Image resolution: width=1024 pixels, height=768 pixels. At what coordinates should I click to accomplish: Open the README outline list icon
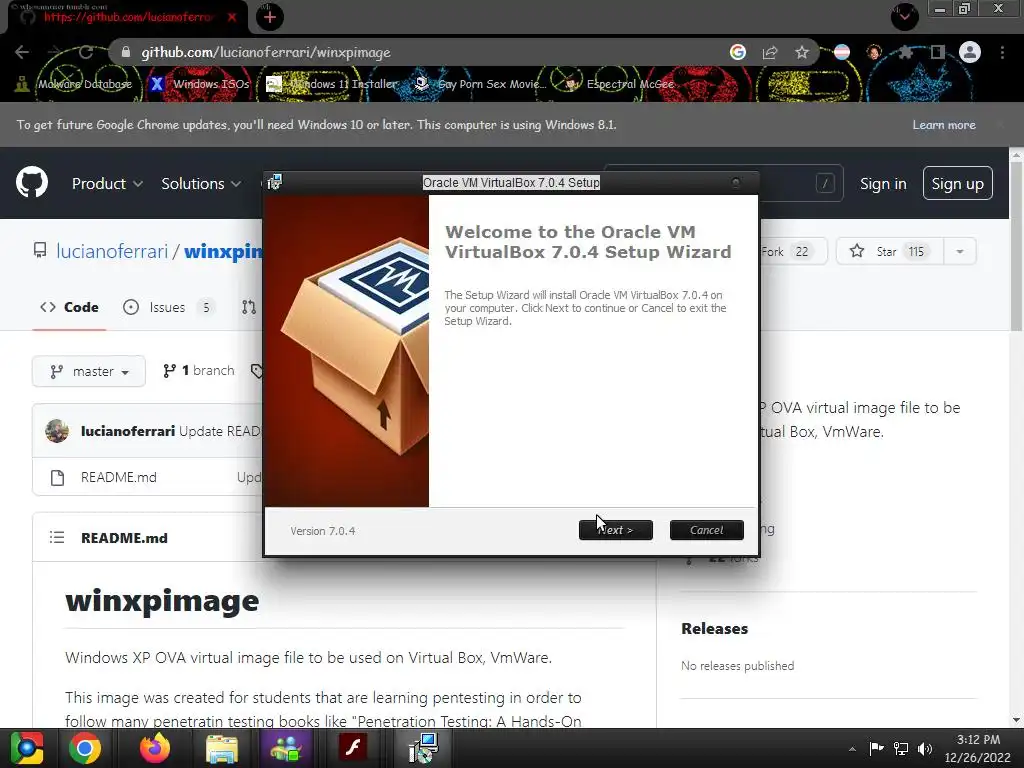pyautogui.click(x=57, y=537)
